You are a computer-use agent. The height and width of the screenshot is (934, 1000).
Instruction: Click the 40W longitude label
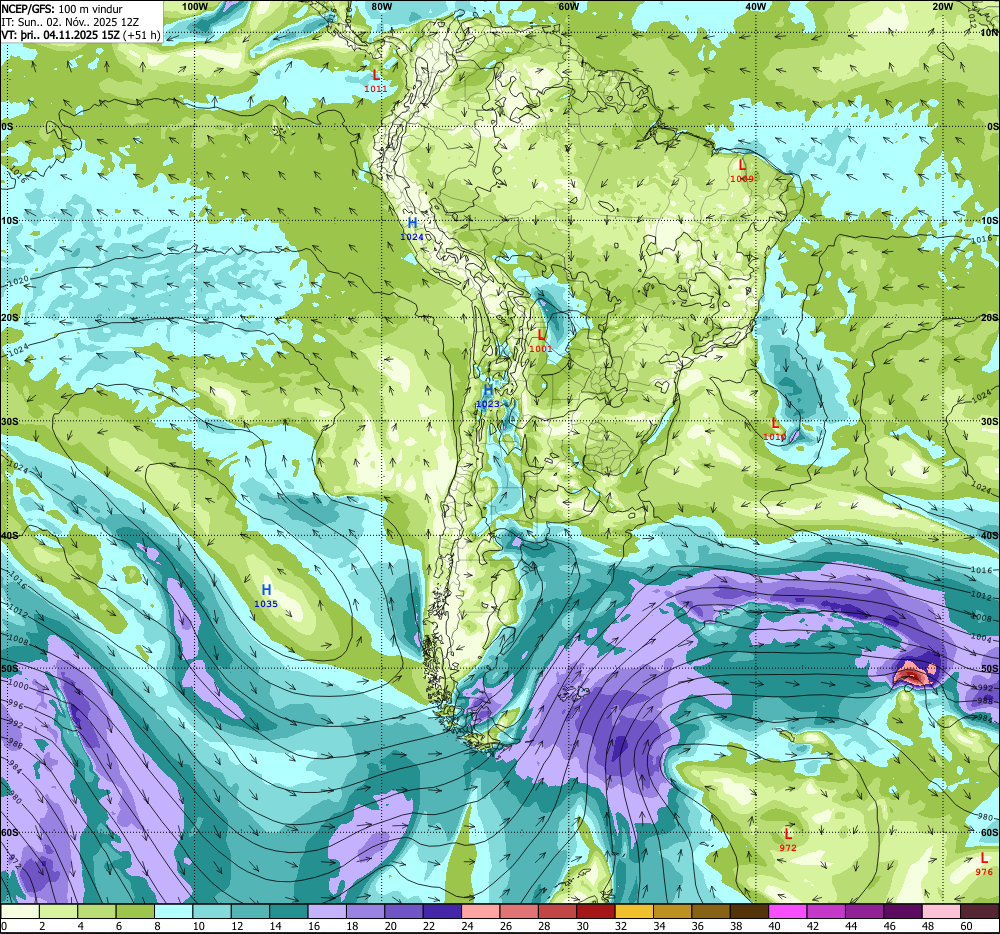(755, 6)
